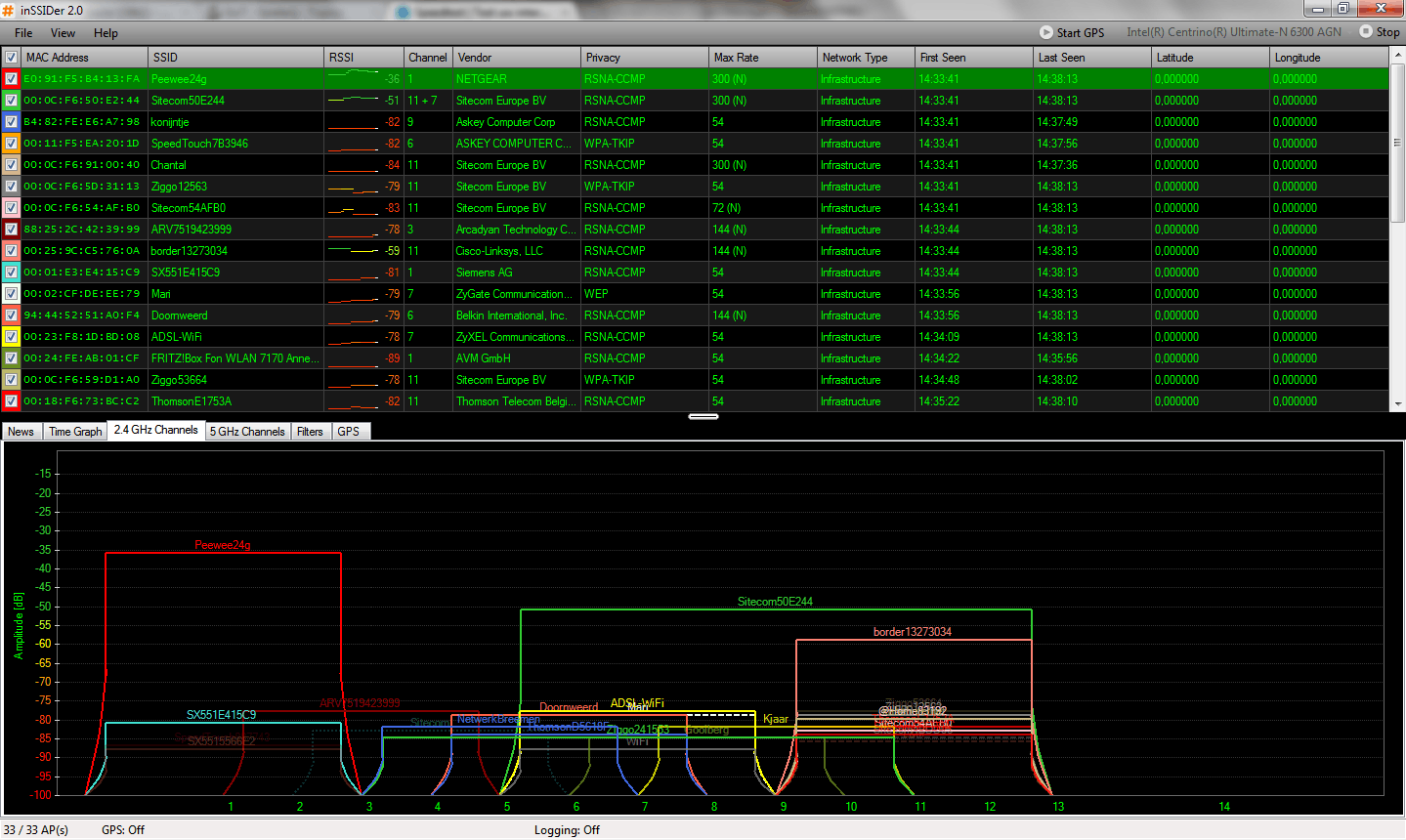Click the Start GPS play icon

[x=1046, y=32]
